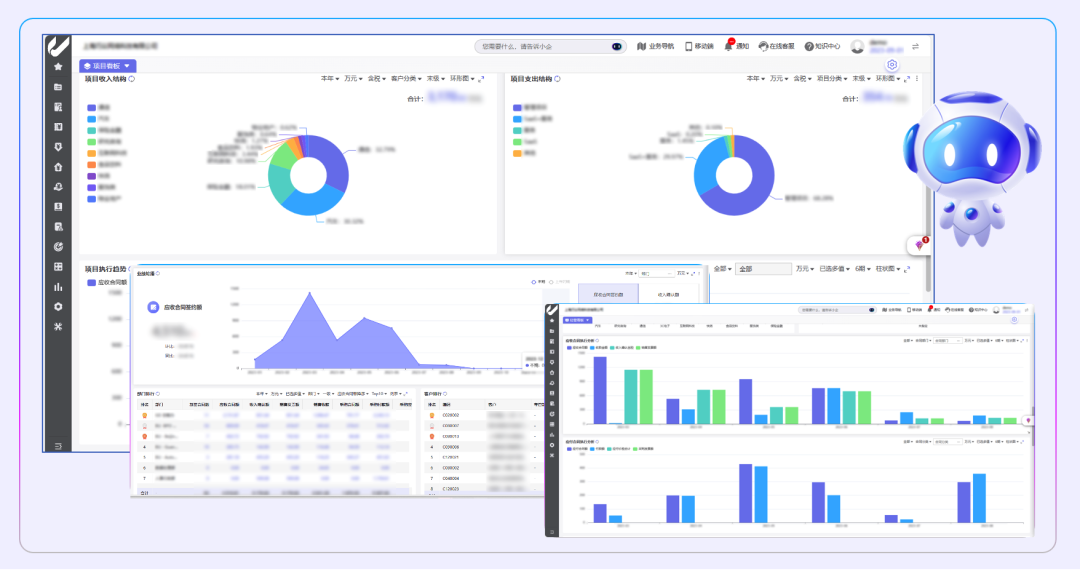Open 知识中心 help icon

coord(807,46)
